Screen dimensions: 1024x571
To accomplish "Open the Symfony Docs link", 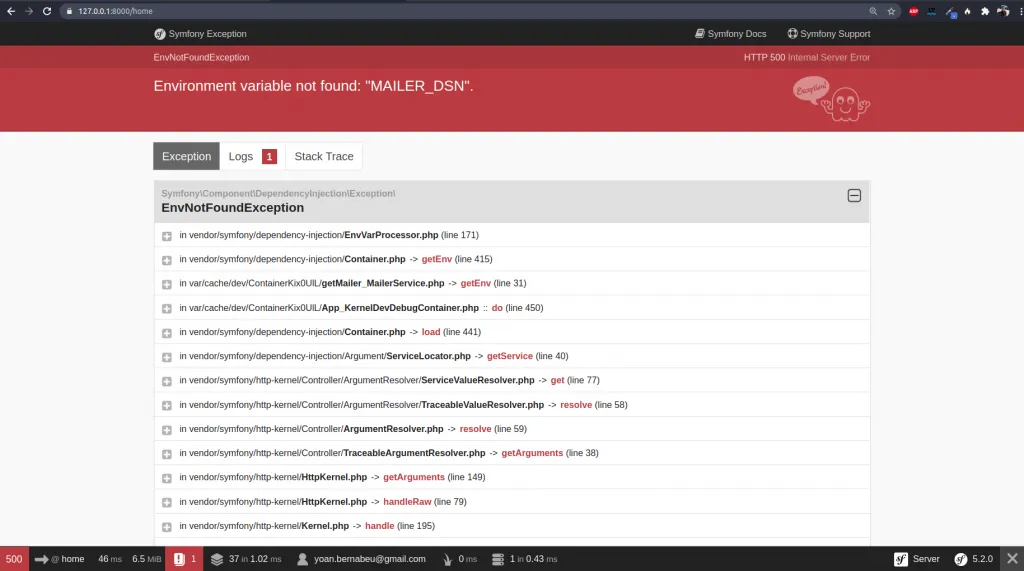I will pyautogui.click(x=731, y=34).
